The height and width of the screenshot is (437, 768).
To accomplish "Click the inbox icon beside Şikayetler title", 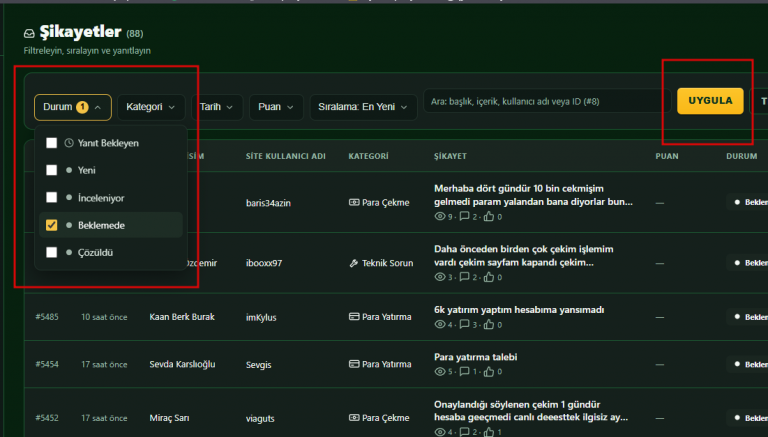I will coord(29,33).
